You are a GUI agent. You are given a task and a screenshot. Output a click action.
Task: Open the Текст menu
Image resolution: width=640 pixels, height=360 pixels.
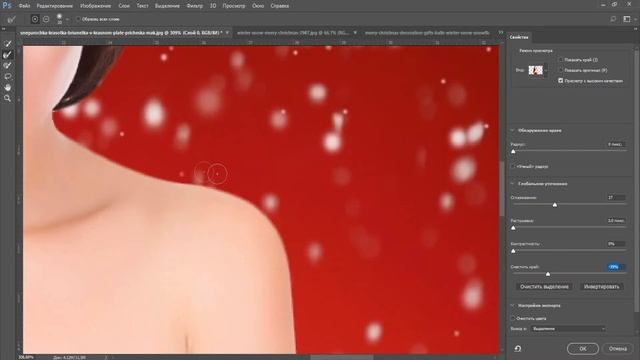click(x=142, y=6)
